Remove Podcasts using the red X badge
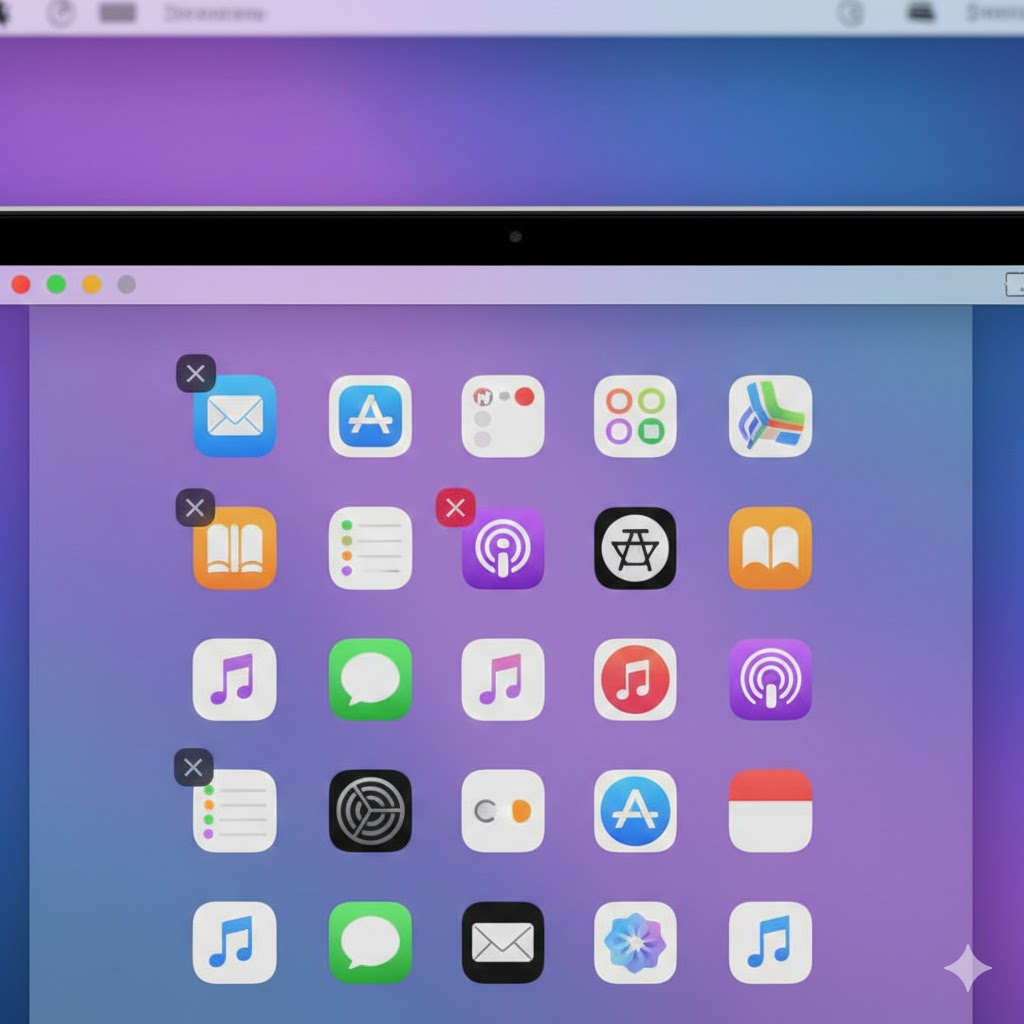This screenshot has width=1024, height=1024. [455, 508]
